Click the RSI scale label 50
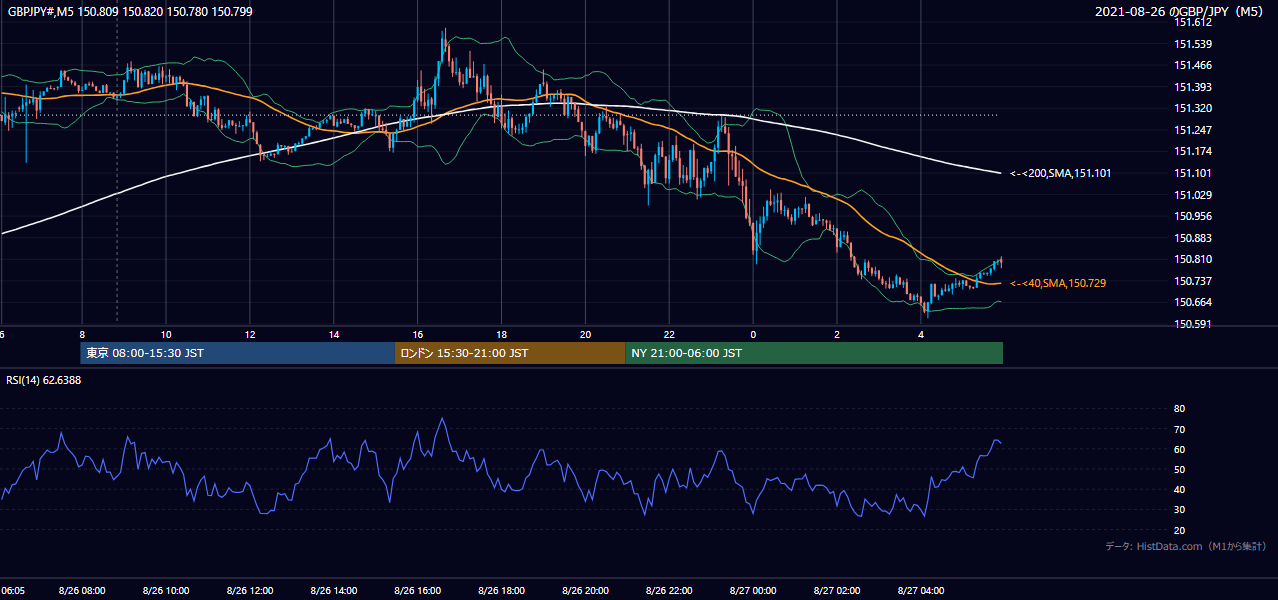 1179,469
